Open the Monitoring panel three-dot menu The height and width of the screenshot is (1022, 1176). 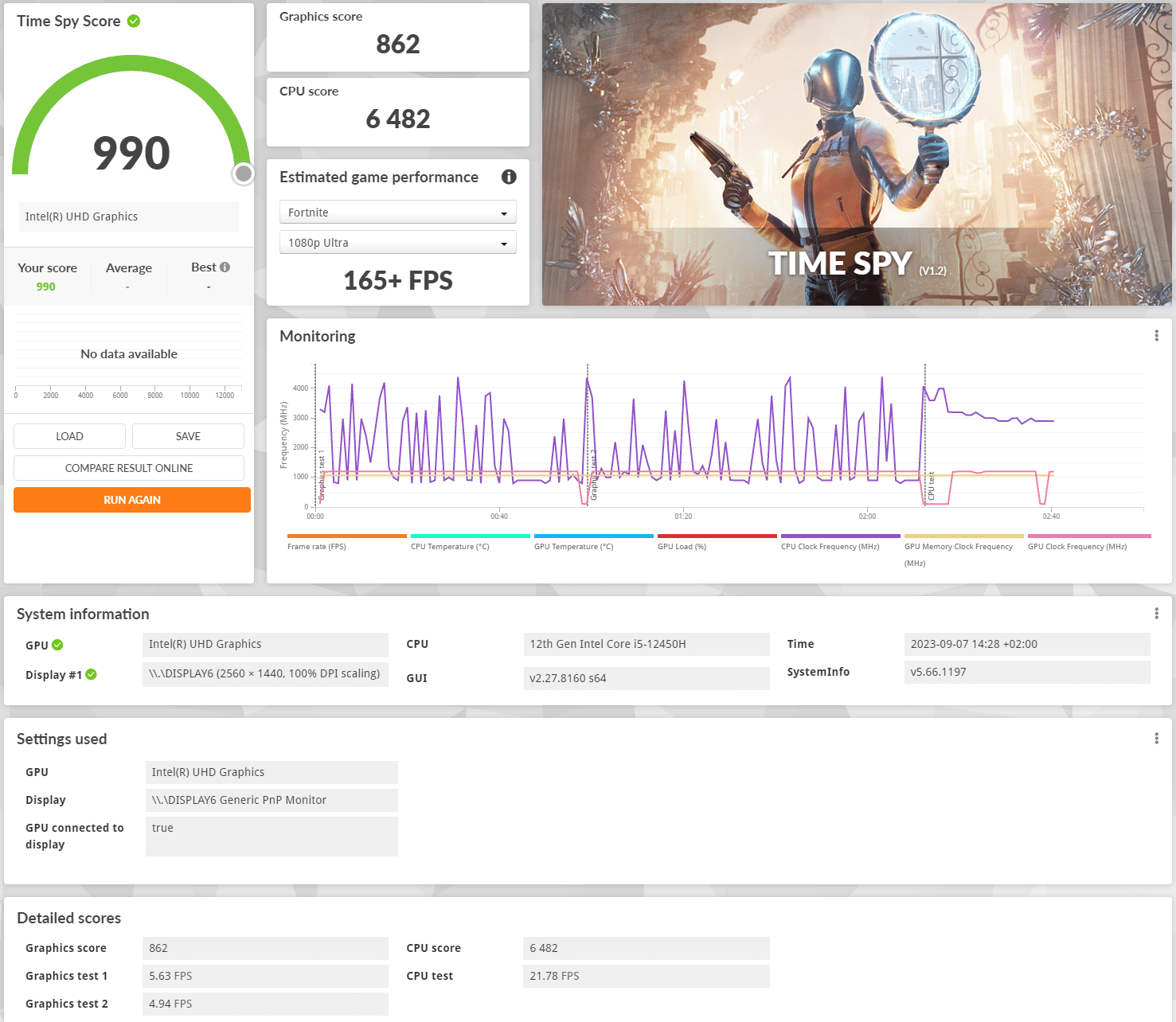[1156, 336]
